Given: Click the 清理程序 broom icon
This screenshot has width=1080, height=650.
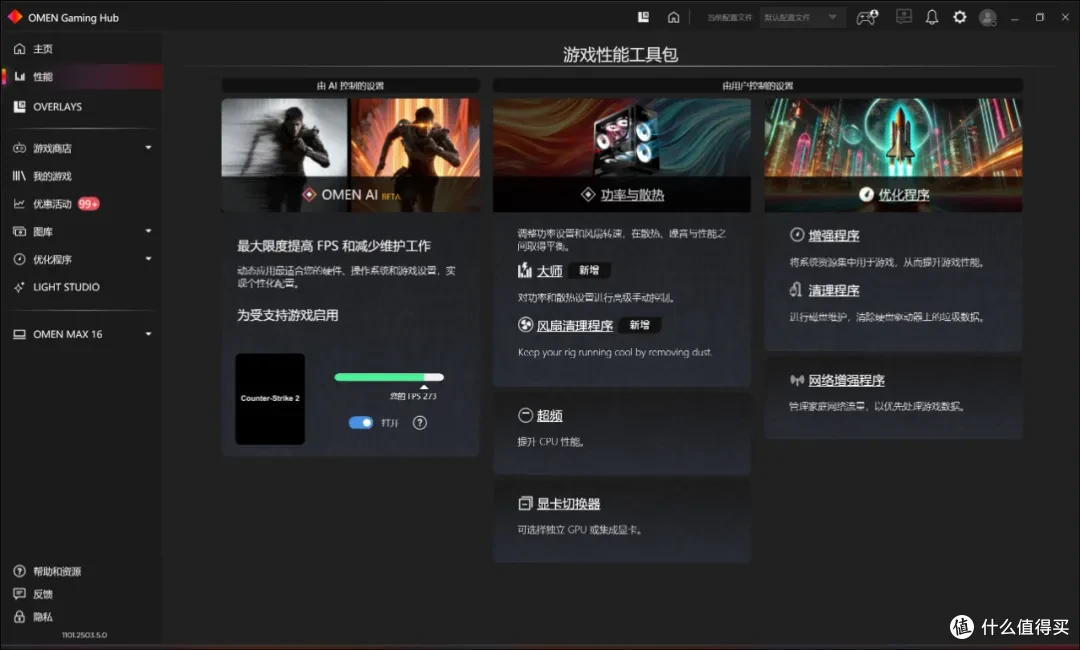Looking at the screenshot, I should tap(796, 289).
